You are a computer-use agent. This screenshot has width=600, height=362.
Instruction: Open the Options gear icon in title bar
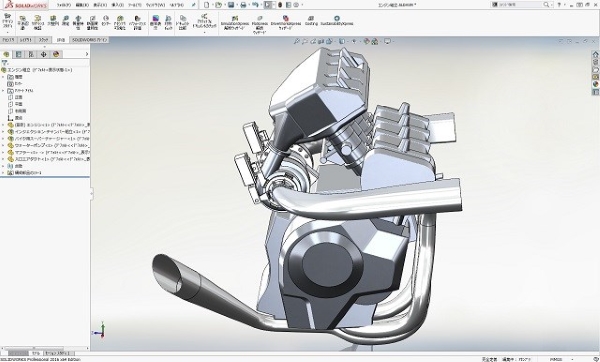[296, 5]
